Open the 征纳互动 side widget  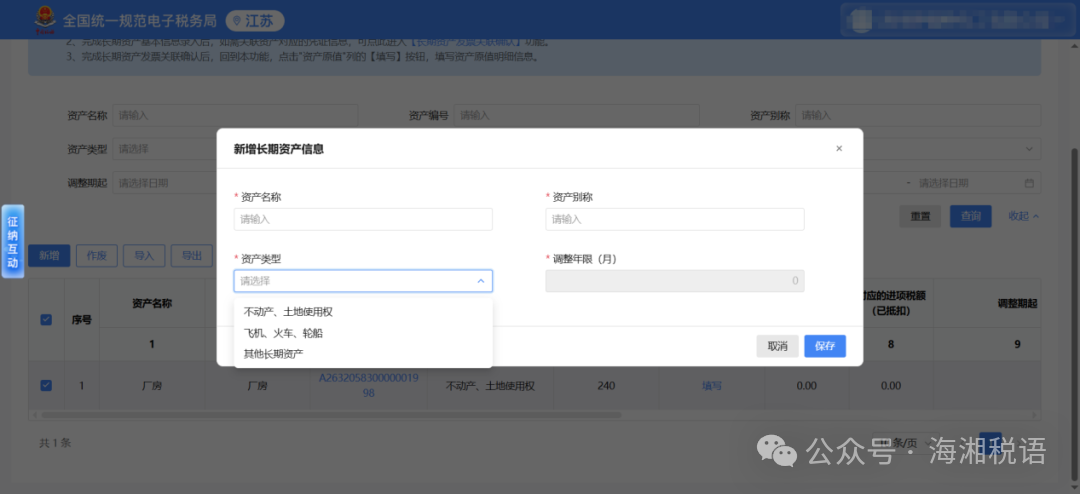coord(13,241)
